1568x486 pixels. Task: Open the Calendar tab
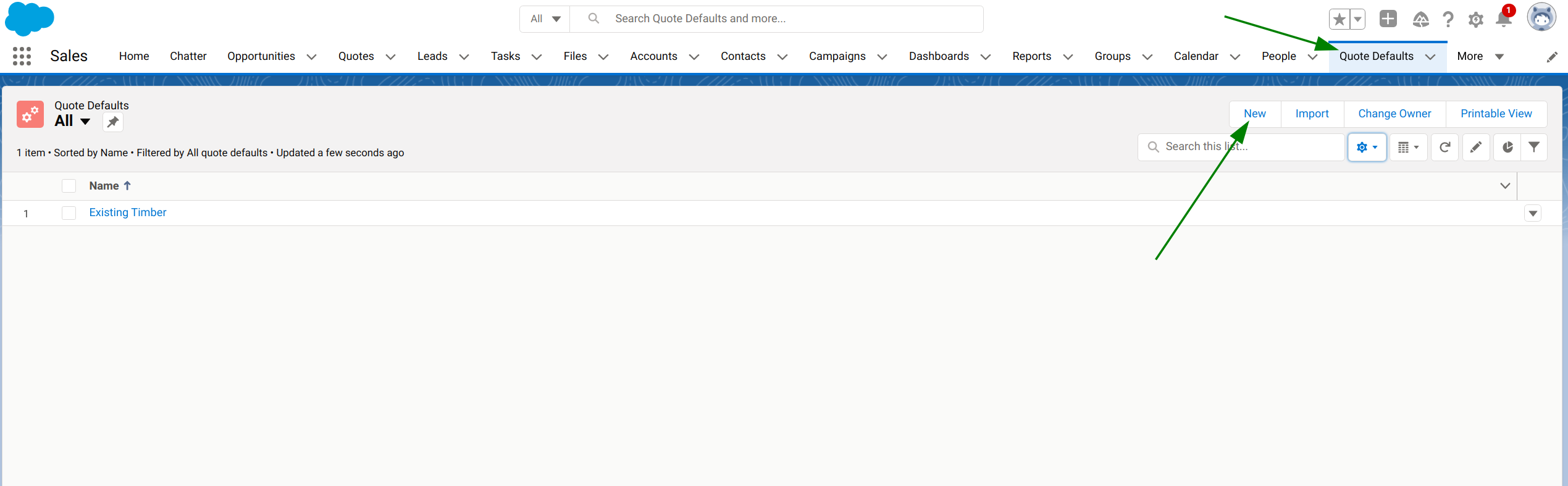1196,56
